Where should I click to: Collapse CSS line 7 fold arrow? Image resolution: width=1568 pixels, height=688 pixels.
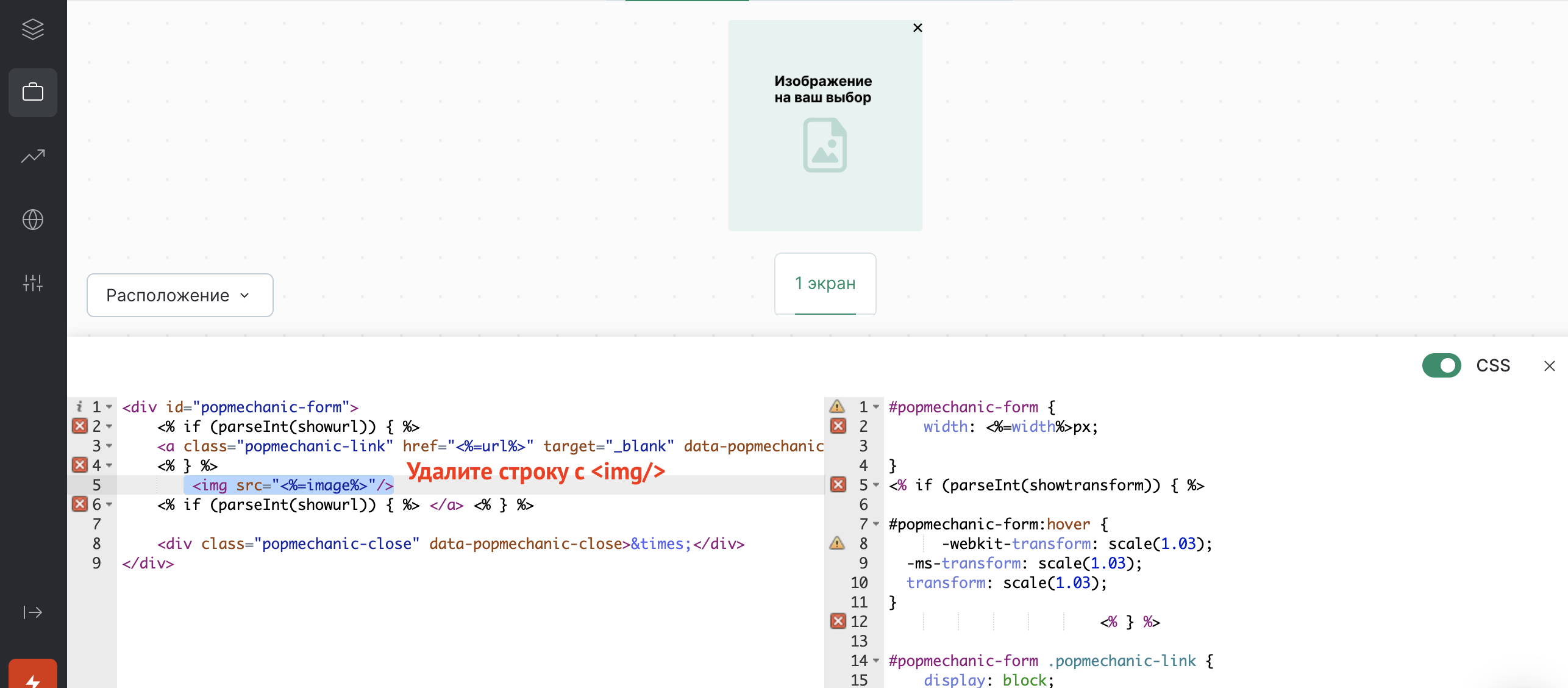point(876,524)
